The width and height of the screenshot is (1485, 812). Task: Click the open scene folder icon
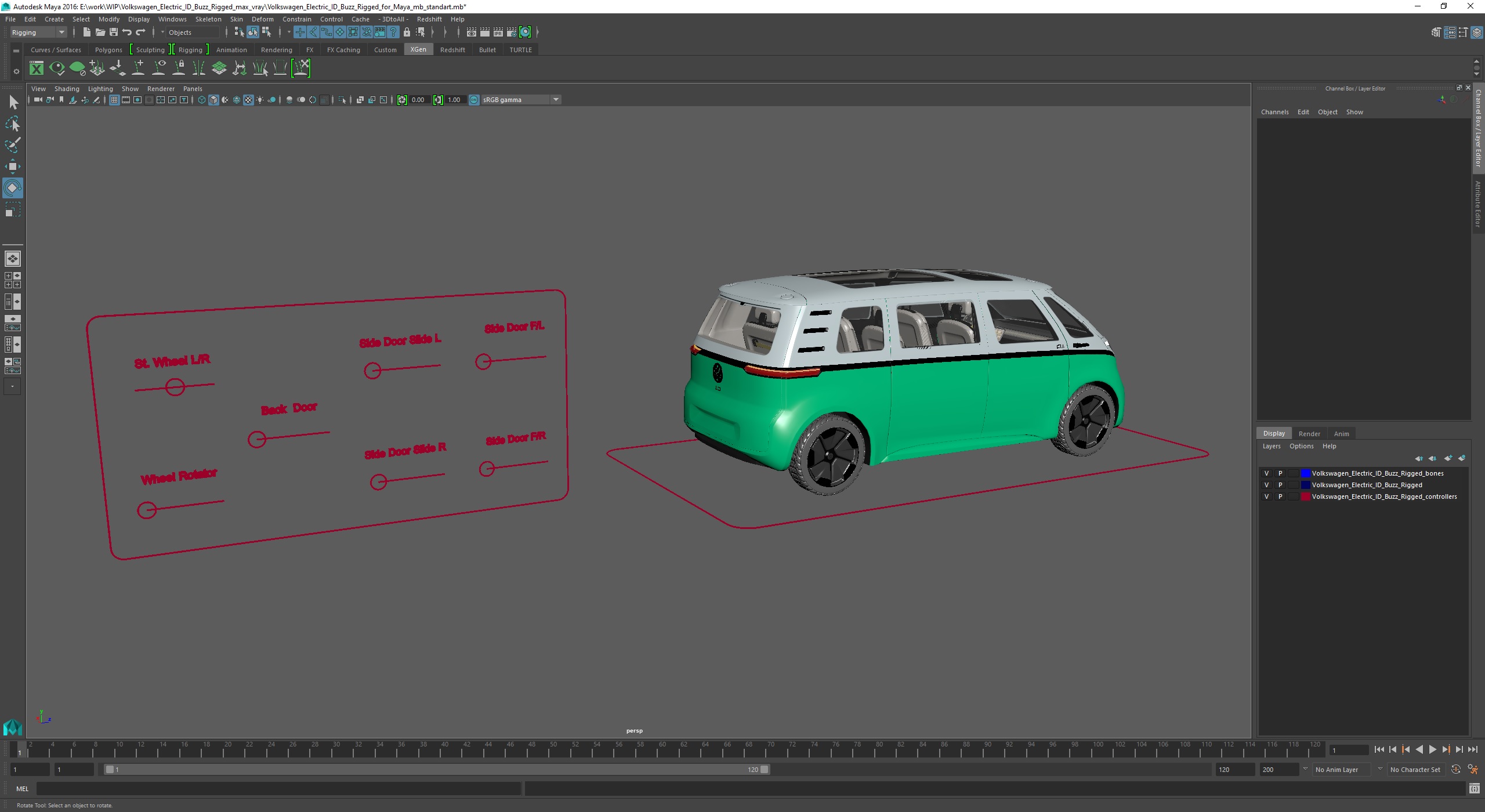100,32
